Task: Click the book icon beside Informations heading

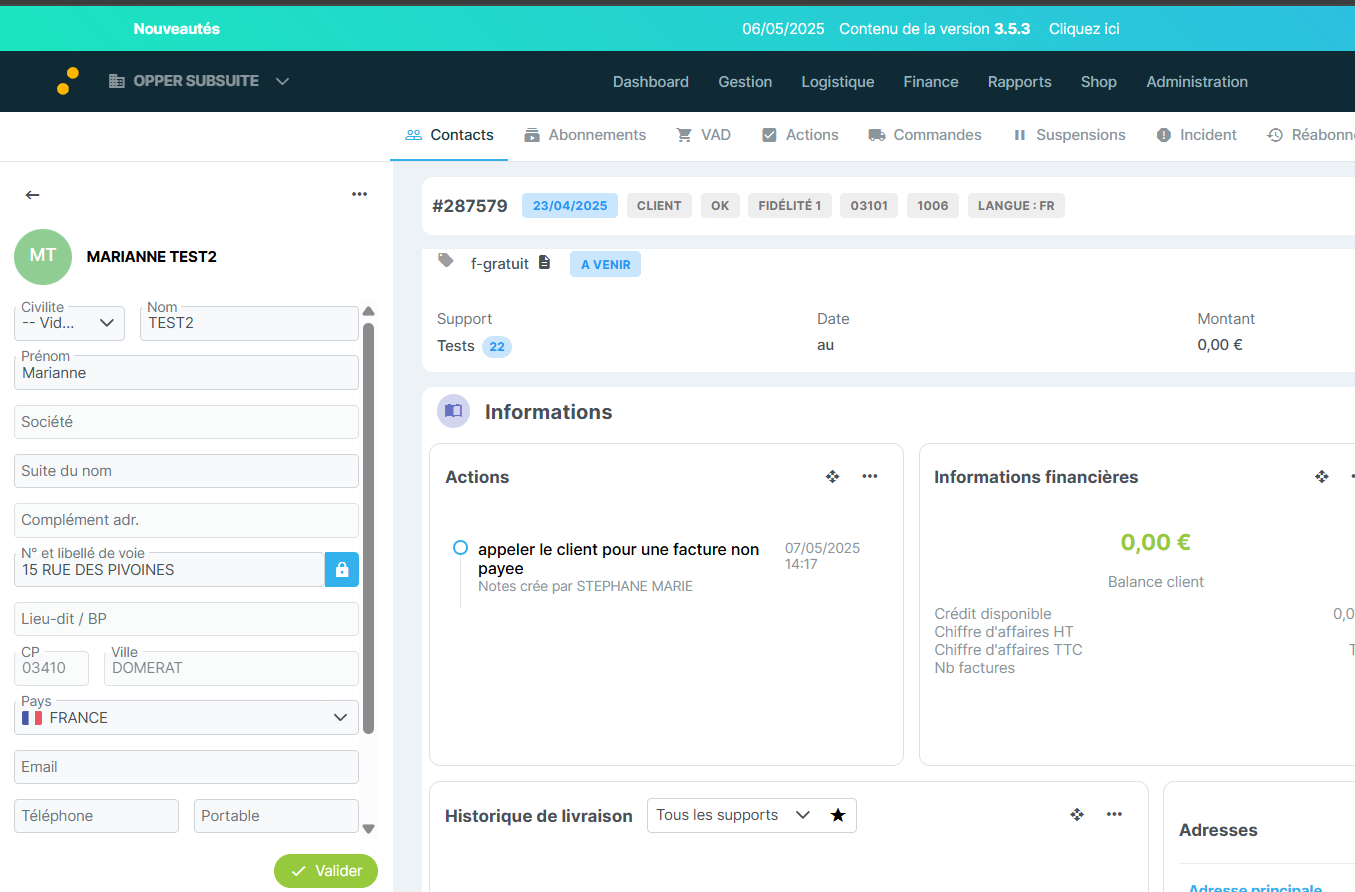Action: click(453, 411)
